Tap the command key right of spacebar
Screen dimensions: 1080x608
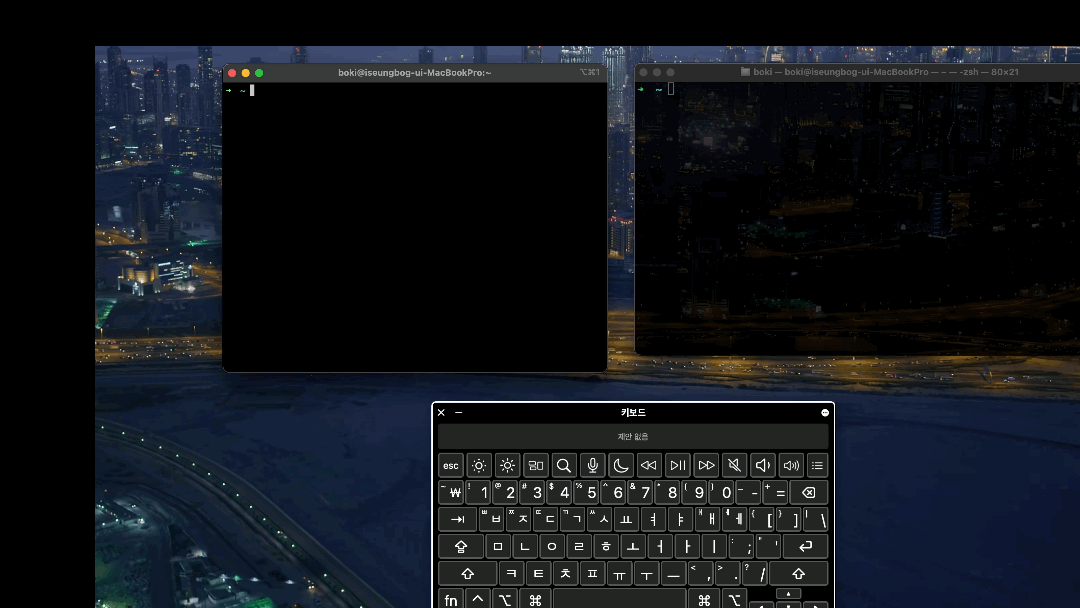coord(704,600)
